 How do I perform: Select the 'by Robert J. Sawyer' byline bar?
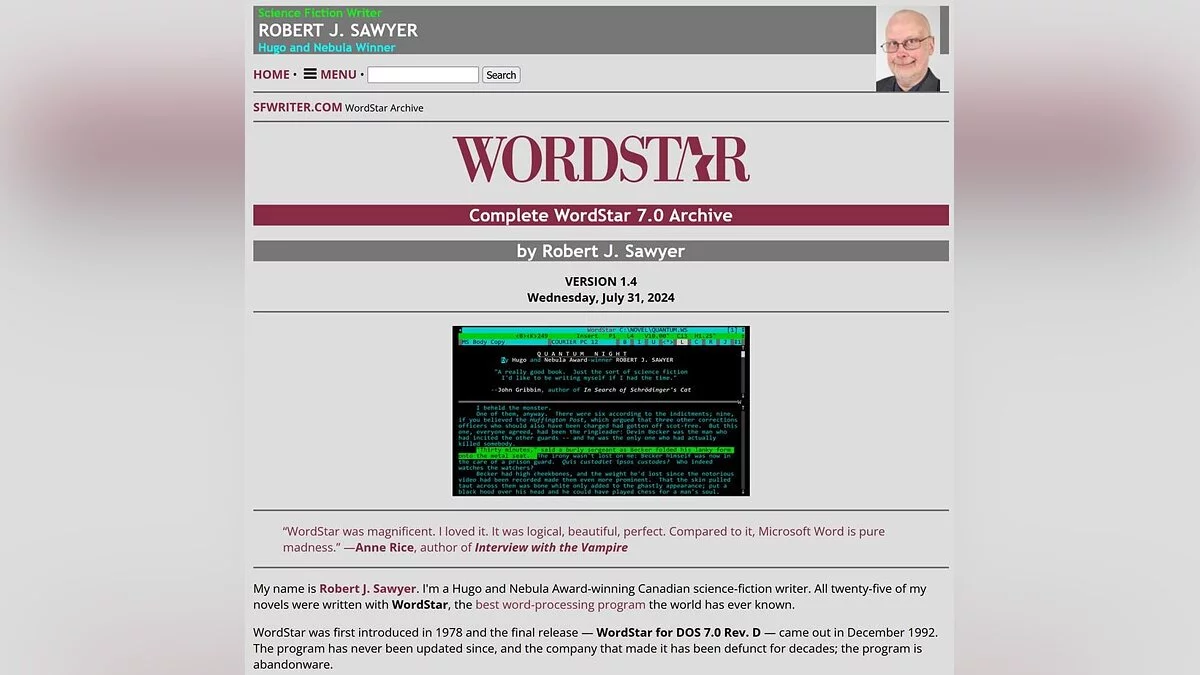pyautogui.click(x=601, y=251)
